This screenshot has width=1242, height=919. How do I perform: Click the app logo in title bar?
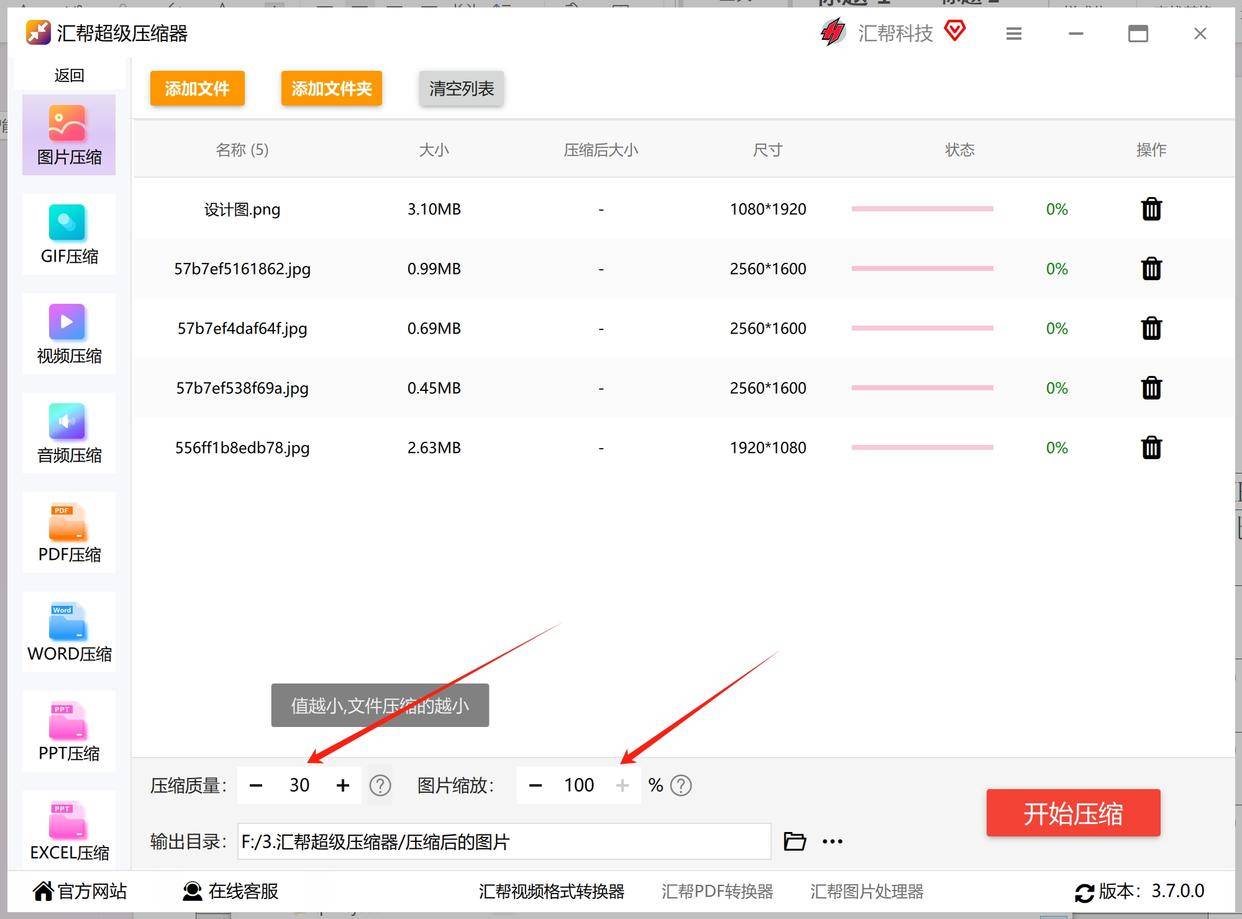coord(38,32)
